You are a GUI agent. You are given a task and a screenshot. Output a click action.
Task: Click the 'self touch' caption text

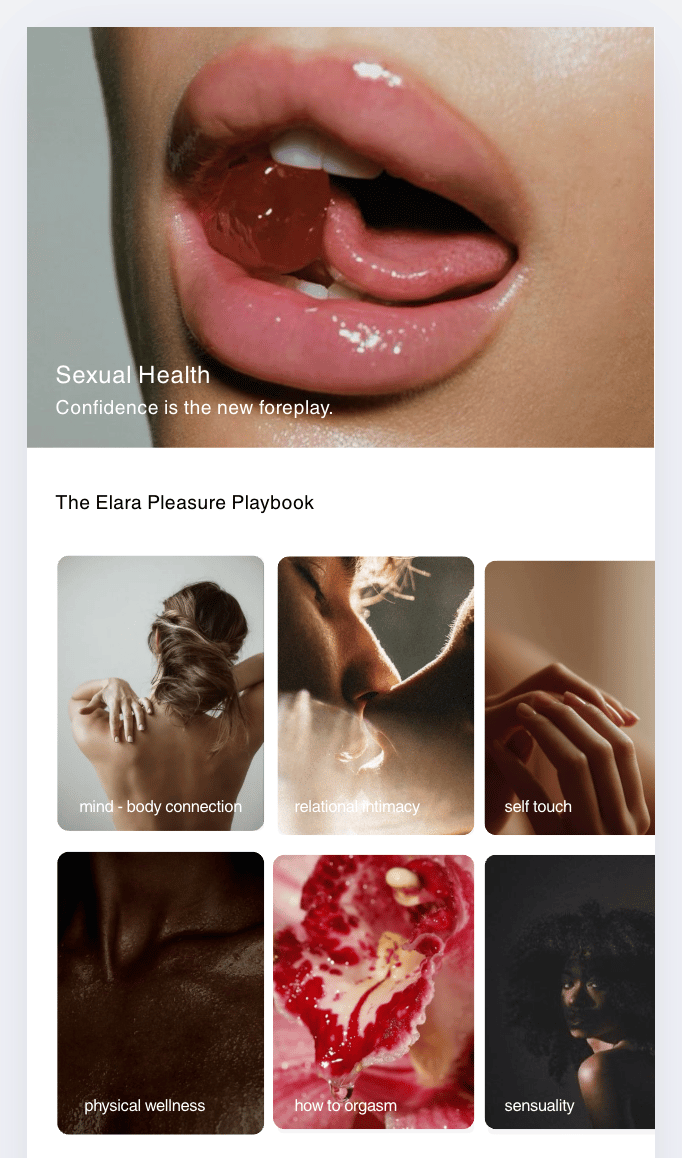coord(538,806)
